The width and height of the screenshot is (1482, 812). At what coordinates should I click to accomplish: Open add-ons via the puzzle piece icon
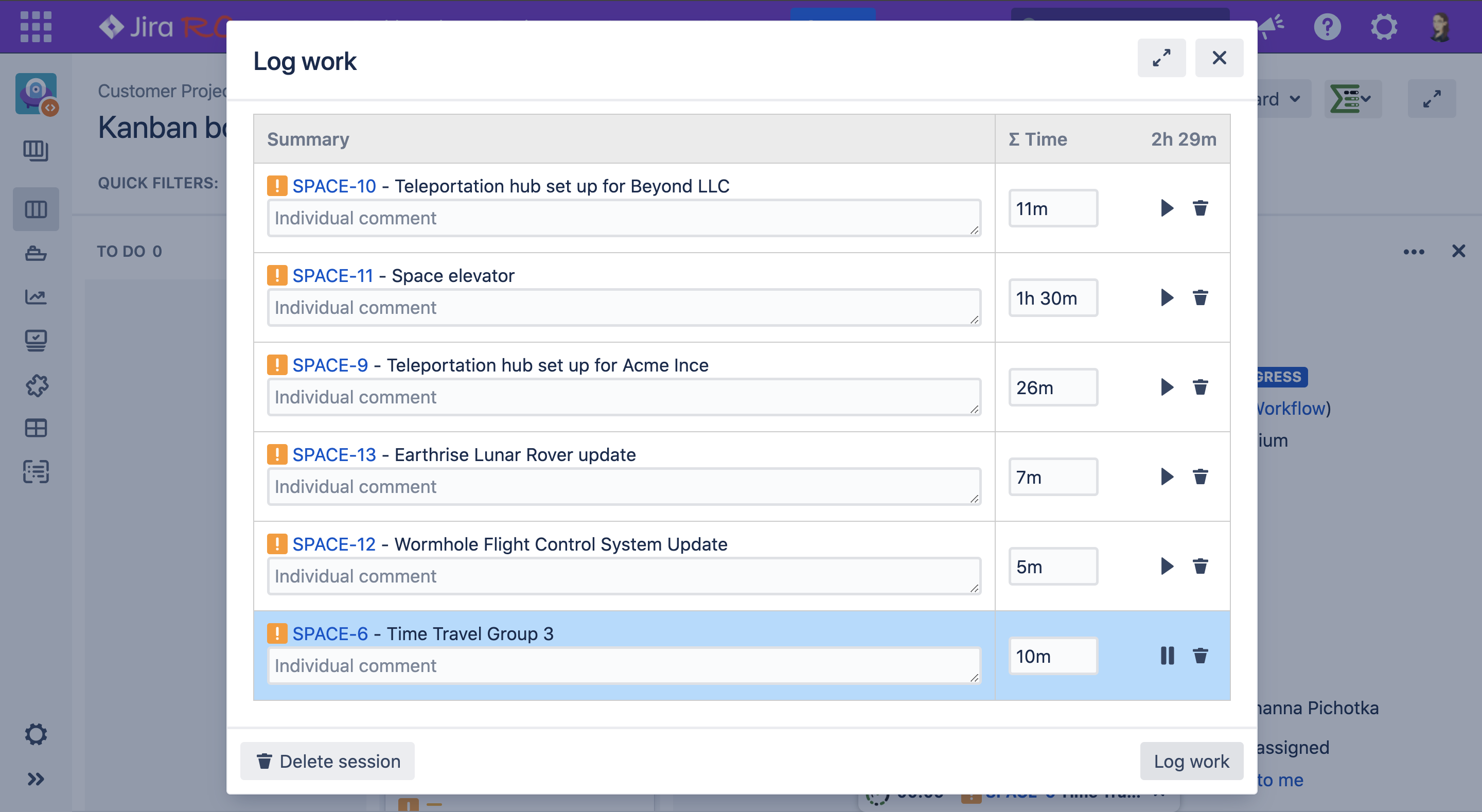coord(36,385)
